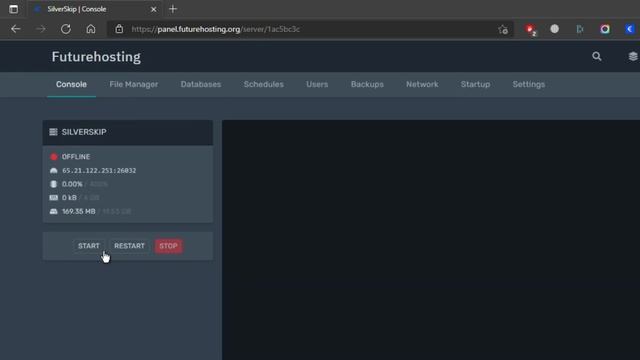Close the SilverSkip Console tab
Screen dimensions: 640x360
[153, 9]
